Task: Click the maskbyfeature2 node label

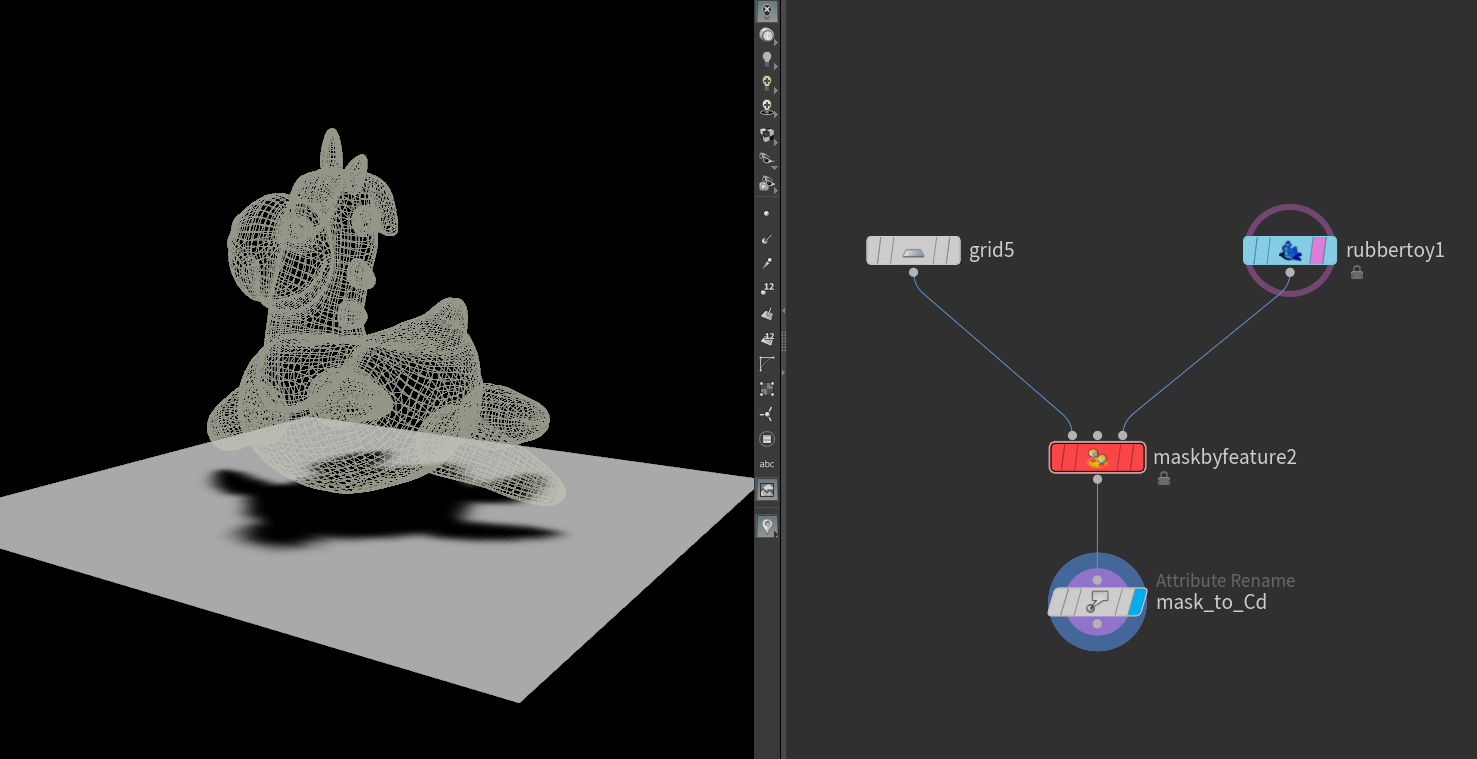Action: click(x=1225, y=457)
